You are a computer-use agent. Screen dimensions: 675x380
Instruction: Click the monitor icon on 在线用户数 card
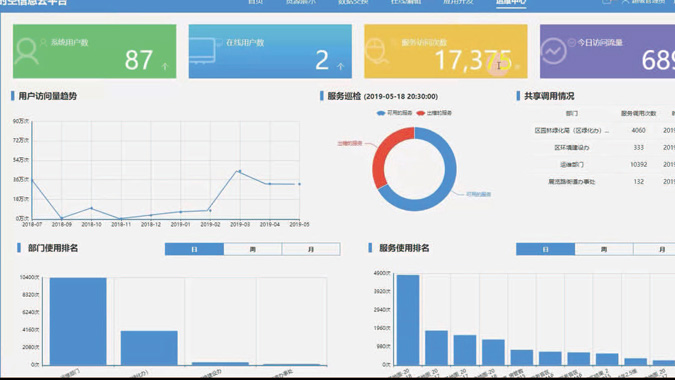click(x=202, y=51)
